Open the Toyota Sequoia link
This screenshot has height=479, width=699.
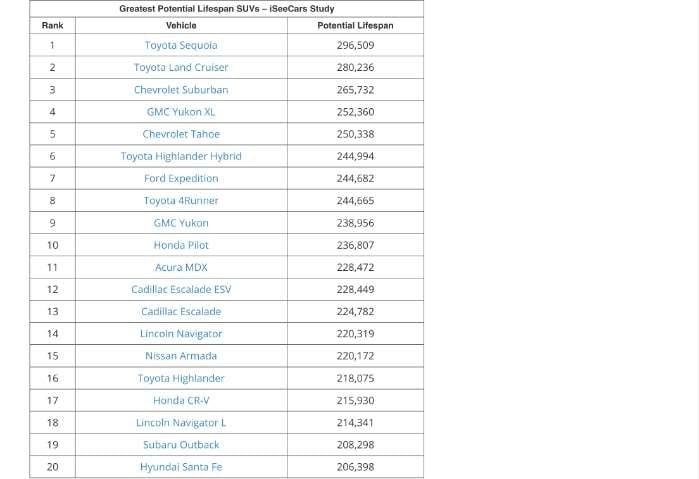point(181,45)
